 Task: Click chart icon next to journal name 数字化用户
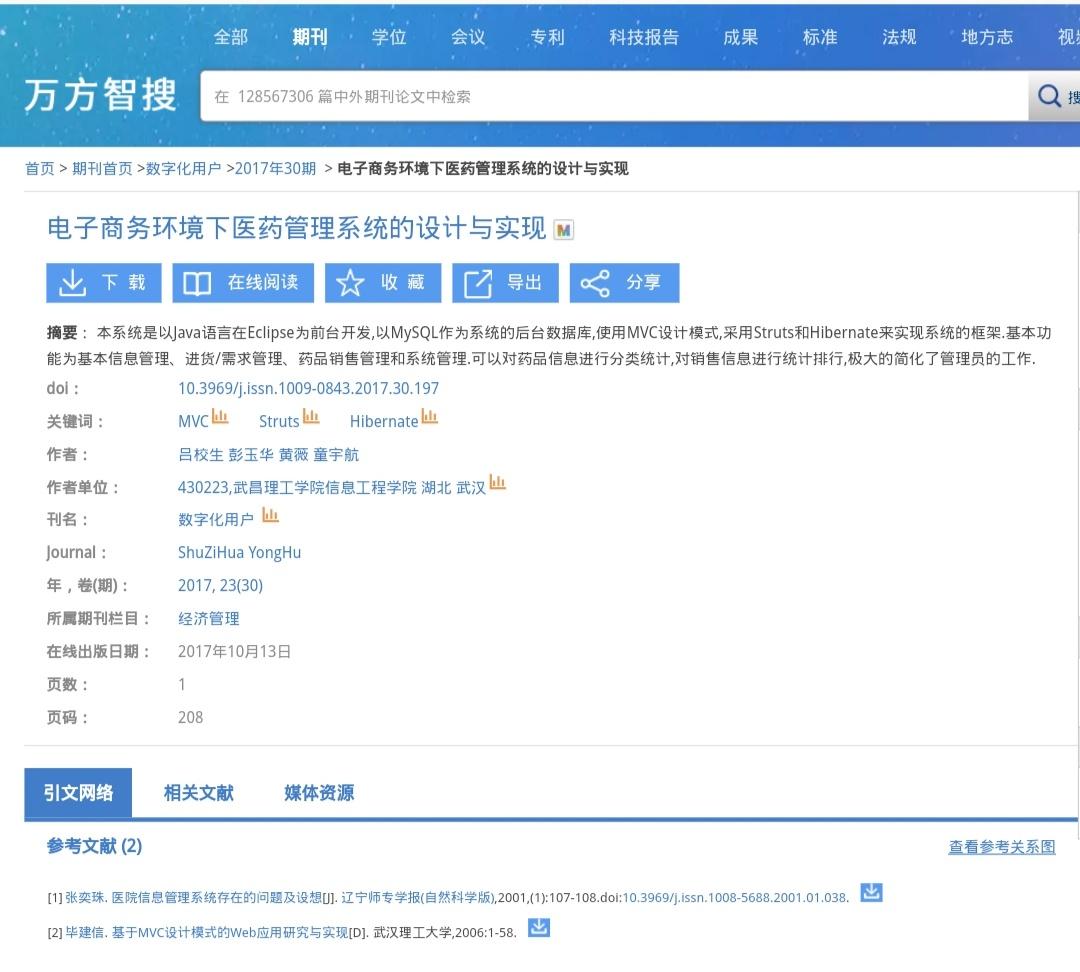click(270, 515)
